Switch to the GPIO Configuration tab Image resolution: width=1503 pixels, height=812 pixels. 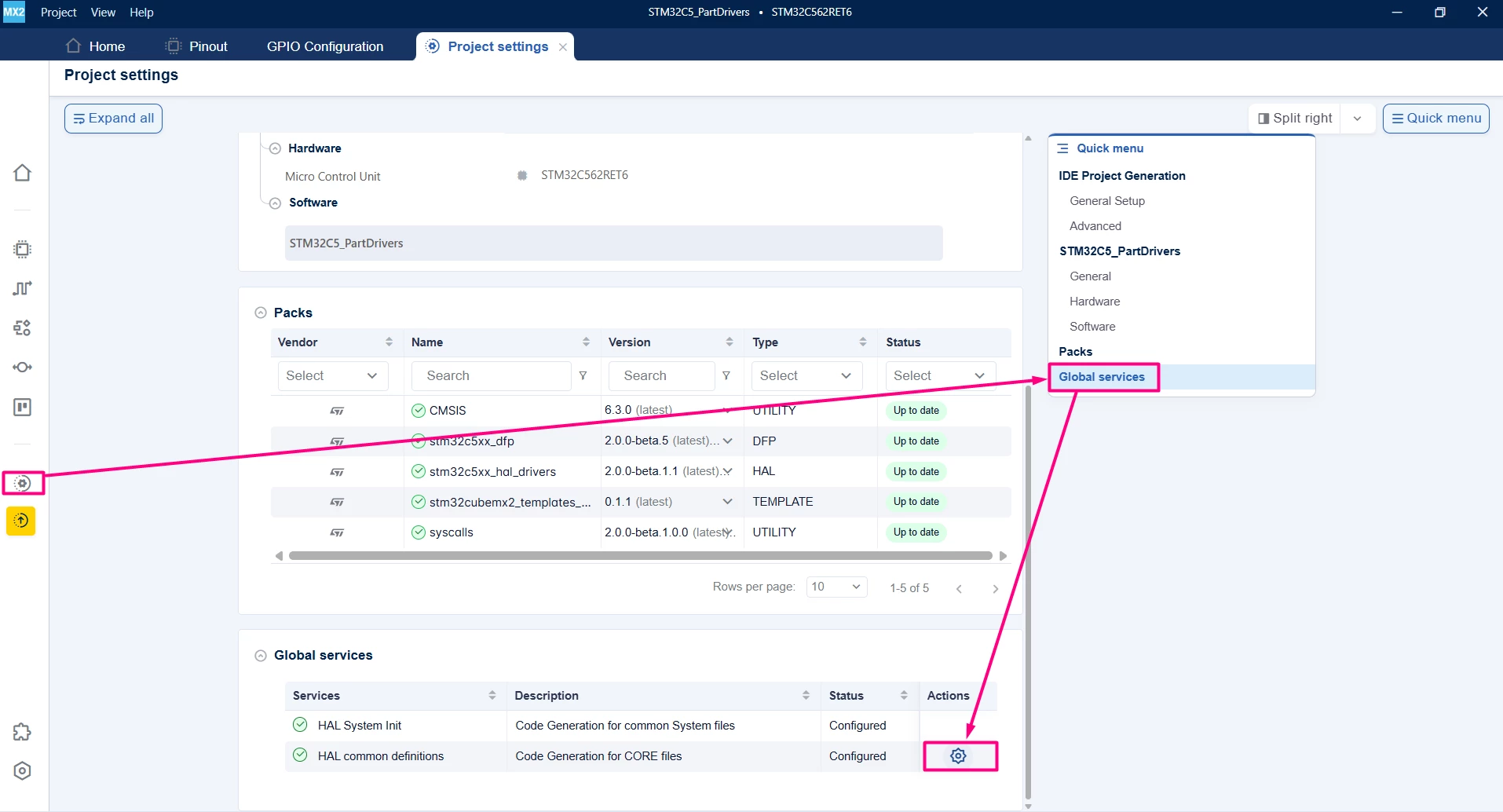pyautogui.click(x=325, y=46)
